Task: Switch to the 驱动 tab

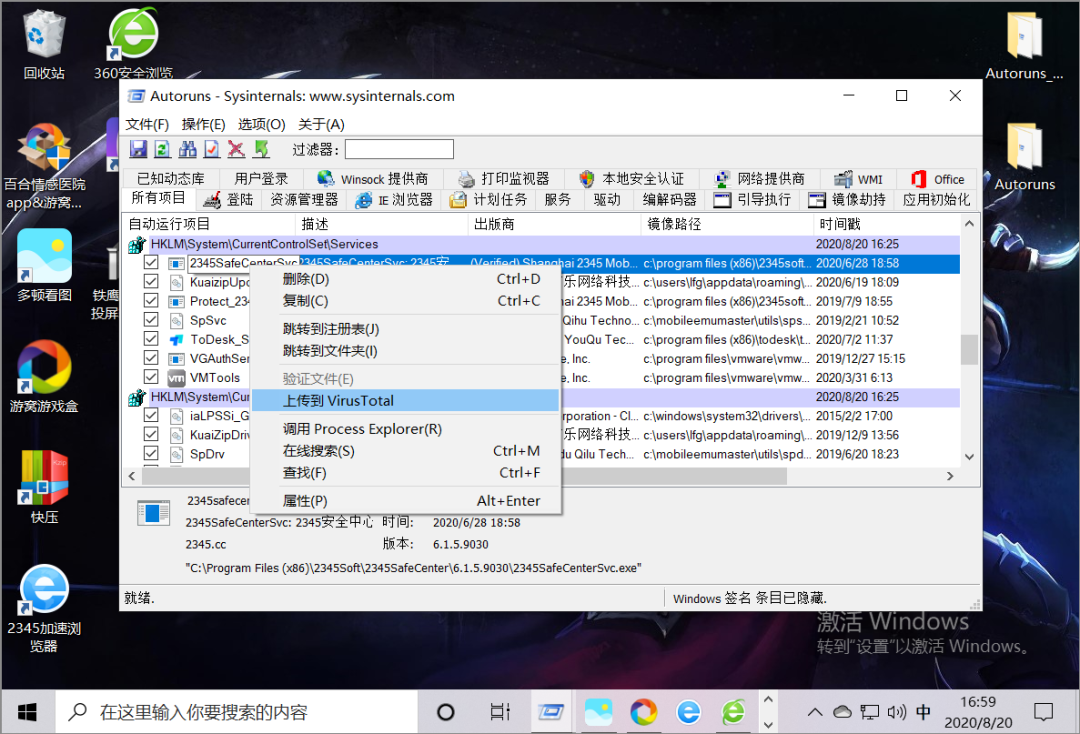Action: pyautogui.click(x=608, y=199)
